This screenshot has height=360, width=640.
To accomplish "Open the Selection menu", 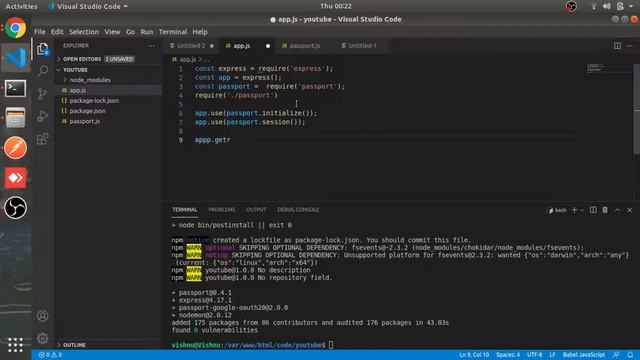I will tap(84, 32).
